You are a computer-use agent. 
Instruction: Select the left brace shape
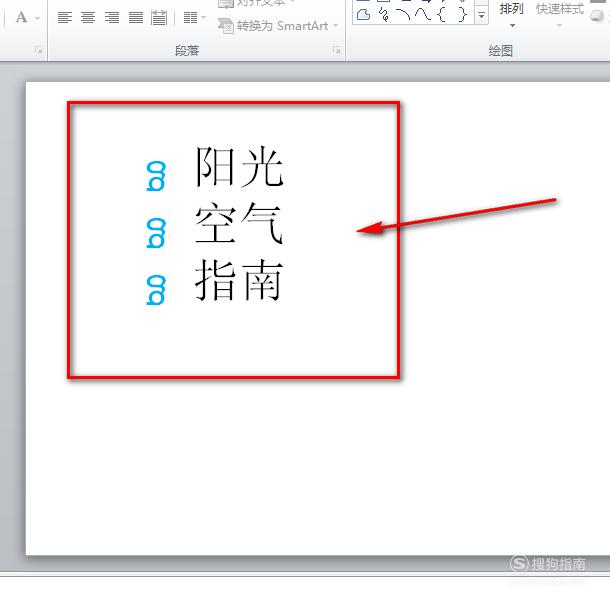pyautogui.click(x=441, y=15)
